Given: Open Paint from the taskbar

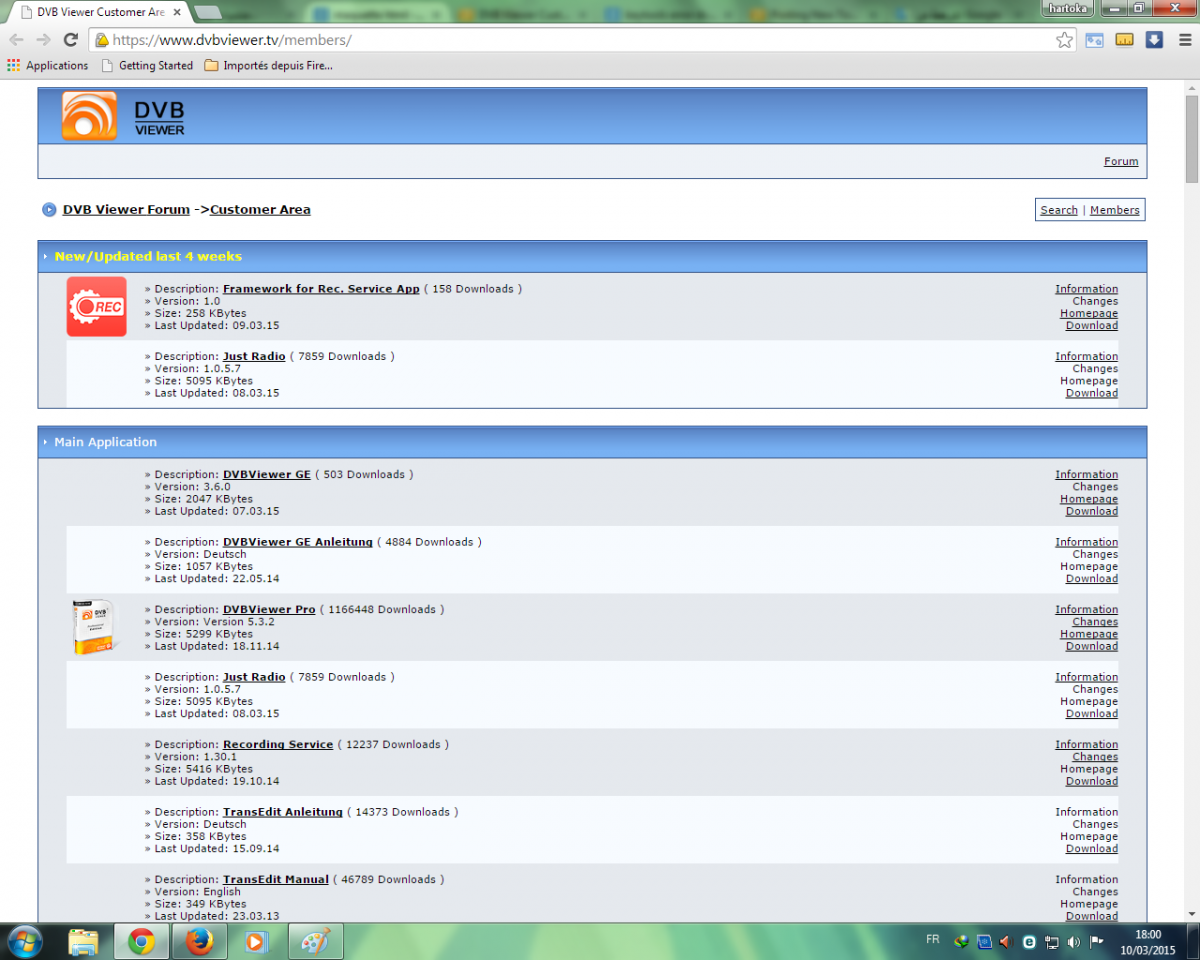Looking at the screenshot, I should point(314,941).
